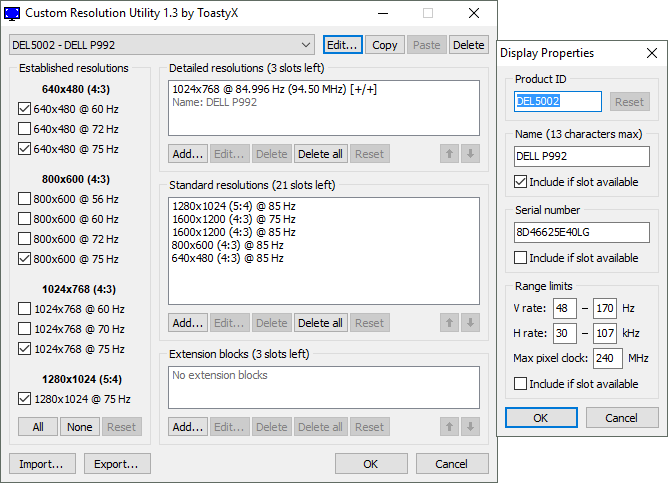Viewport: 669px width, 484px height.
Task: Select None for established resolutions
Action: (78, 427)
